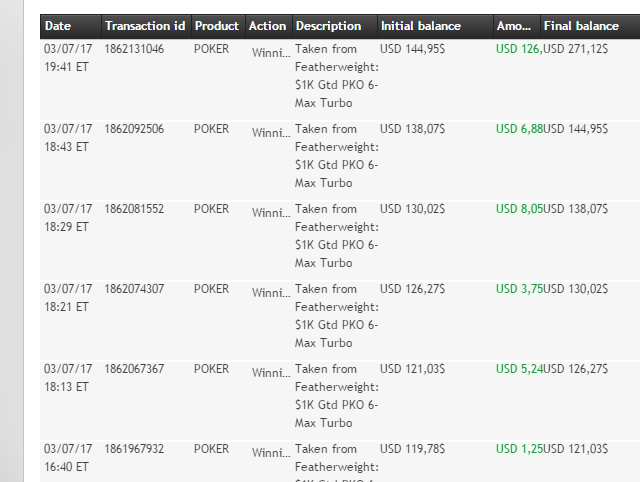Click the truncated Amo... column header
The width and height of the screenshot is (643, 482).
pos(513,26)
